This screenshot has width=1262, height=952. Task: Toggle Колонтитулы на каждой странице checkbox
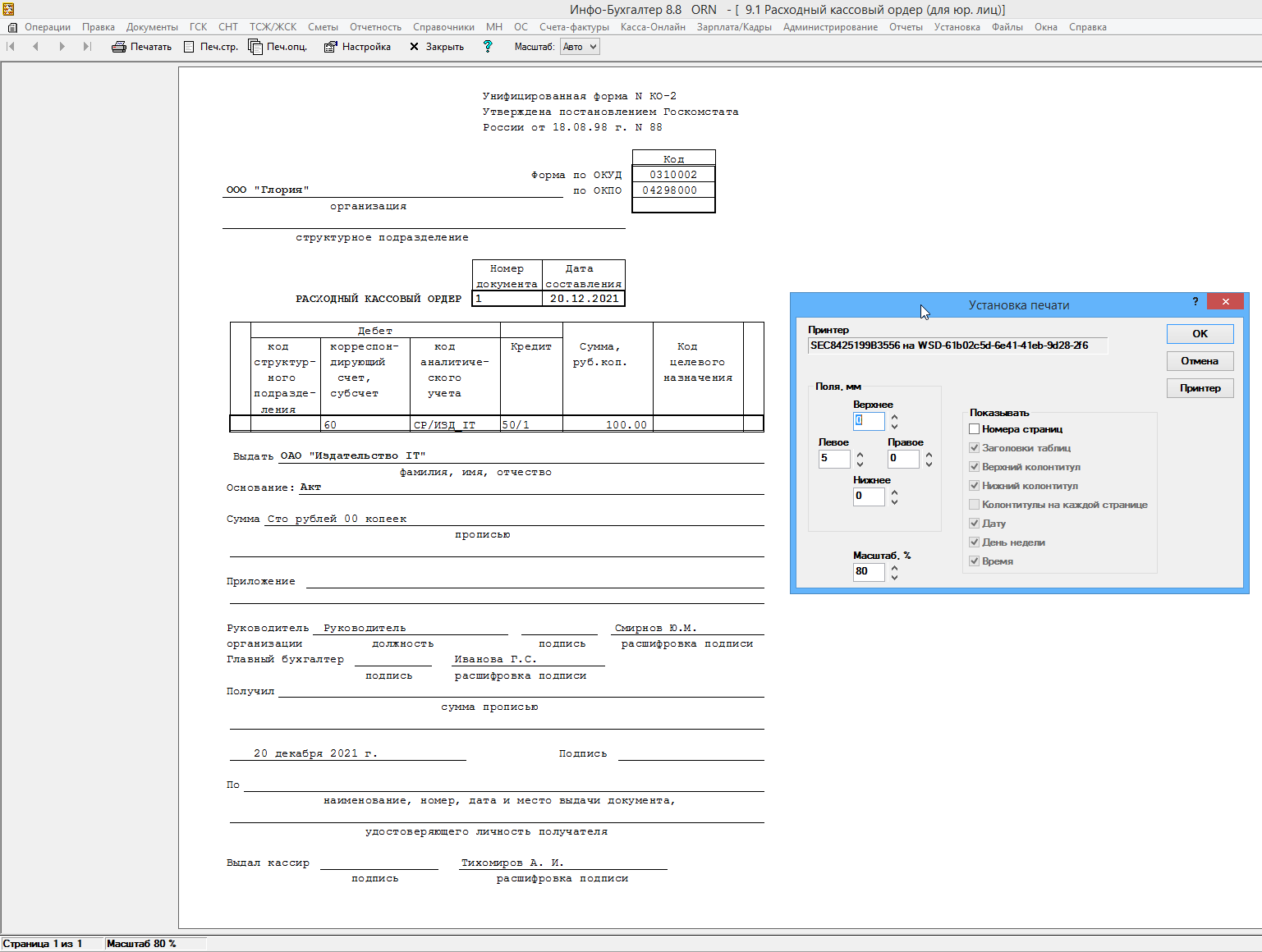click(x=974, y=505)
